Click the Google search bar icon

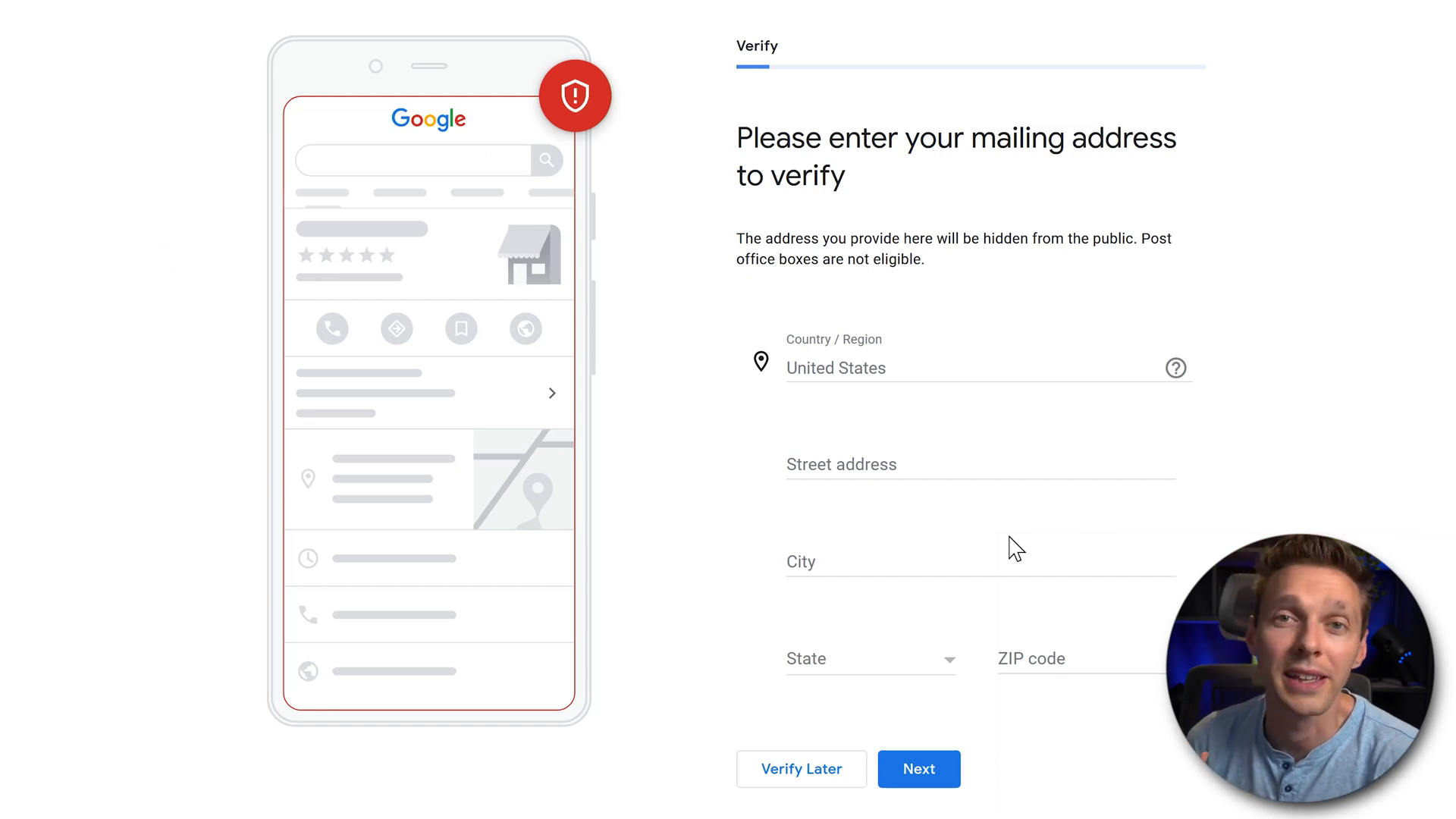pyautogui.click(x=547, y=160)
